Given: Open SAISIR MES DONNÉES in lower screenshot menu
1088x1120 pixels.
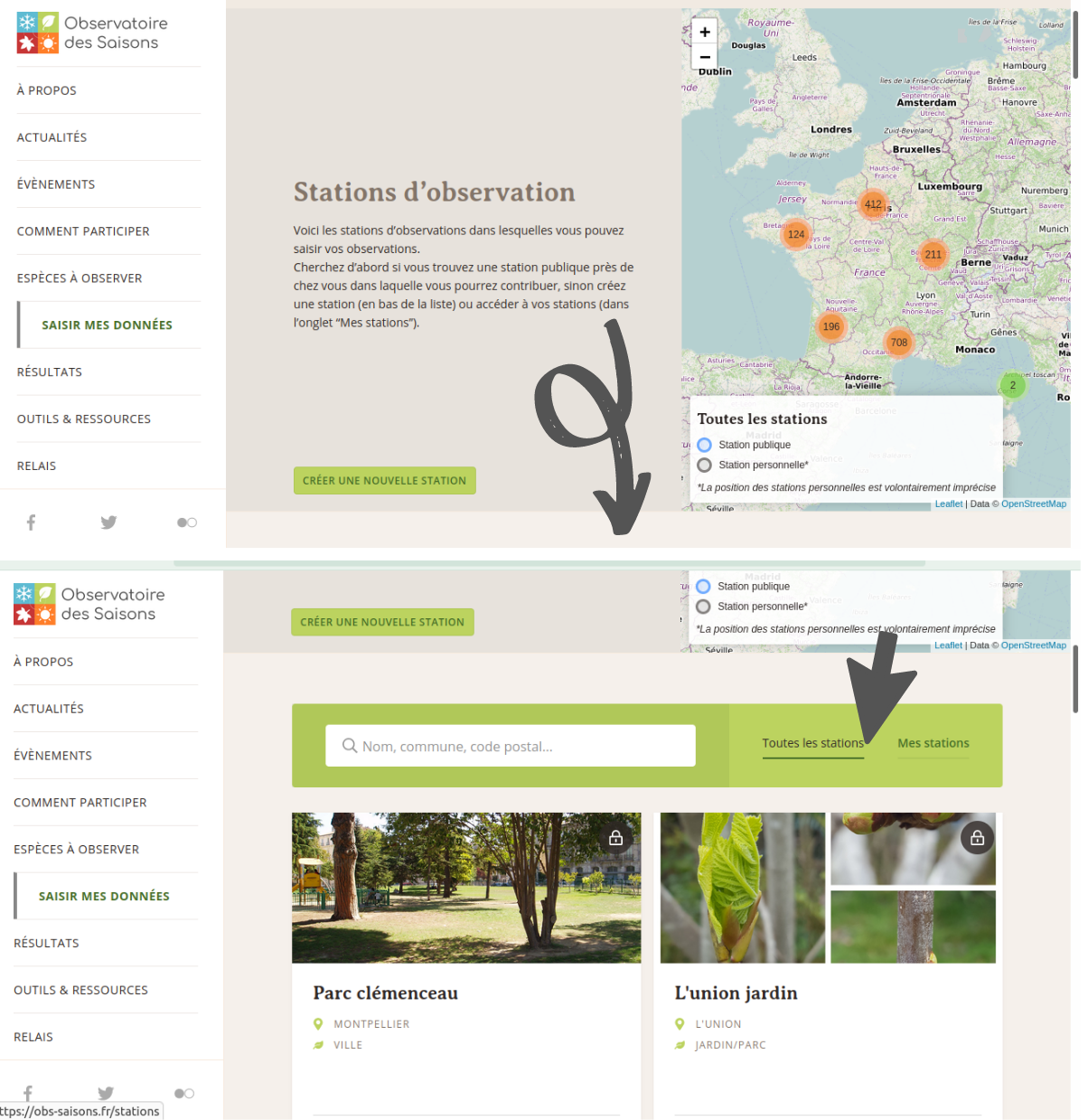Looking at the screenshot, I should (106, 897).
